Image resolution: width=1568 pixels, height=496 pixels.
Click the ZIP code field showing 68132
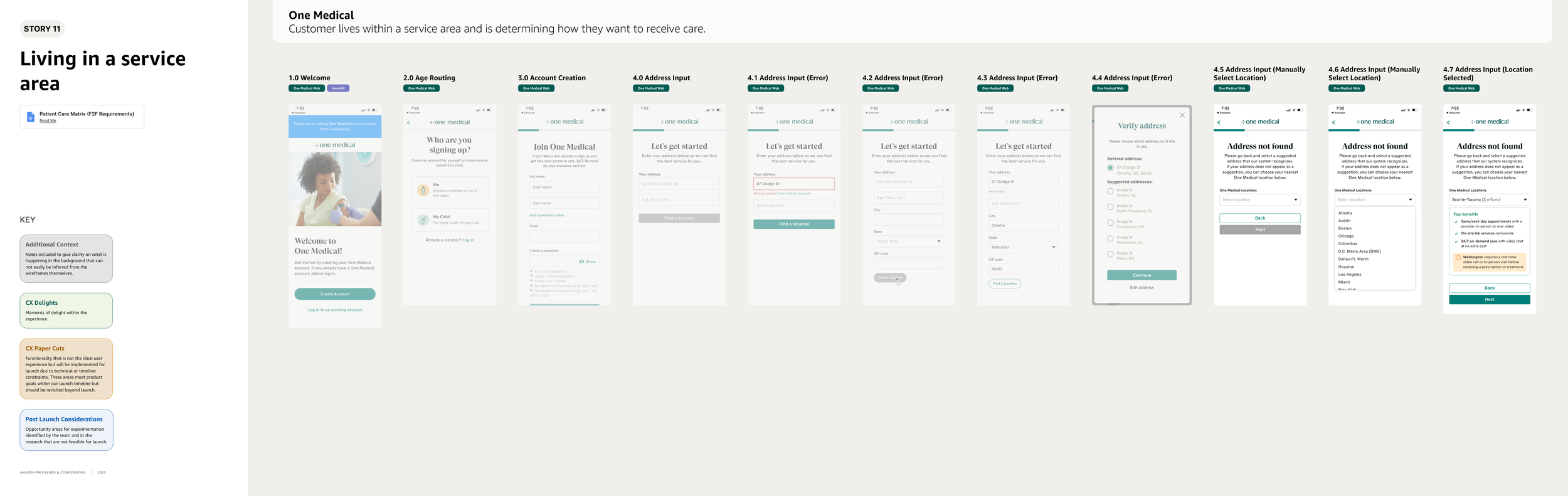[x=1024, y=269]
